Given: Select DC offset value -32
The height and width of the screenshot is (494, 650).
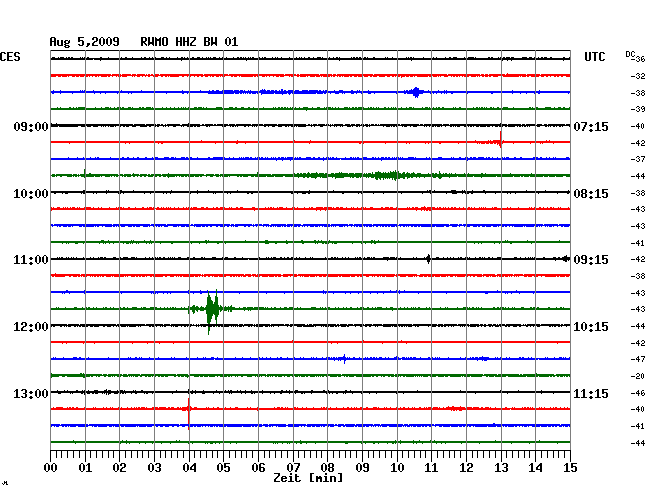Looking at the screenshot, I should click(638, 76).
